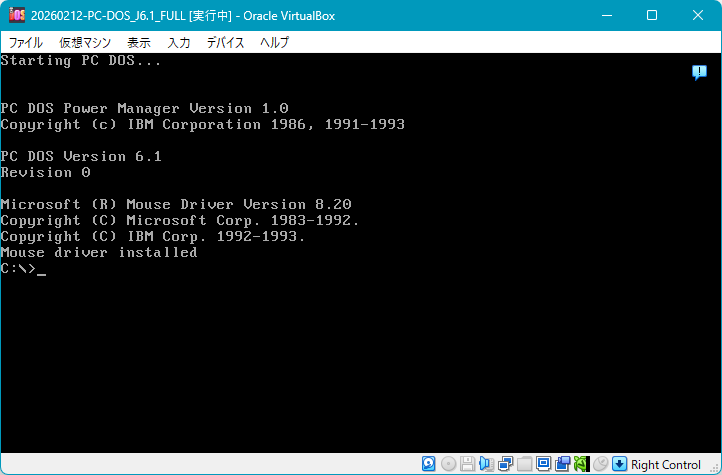
Task: Click the Right Control host key label
Action: pyautogui.click(x=666, y=465)
